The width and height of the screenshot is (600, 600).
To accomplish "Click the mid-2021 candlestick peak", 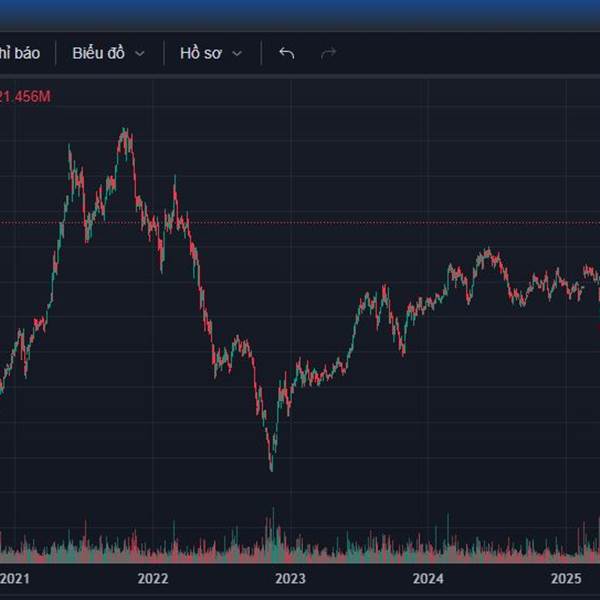I will (x=69, y=150).
